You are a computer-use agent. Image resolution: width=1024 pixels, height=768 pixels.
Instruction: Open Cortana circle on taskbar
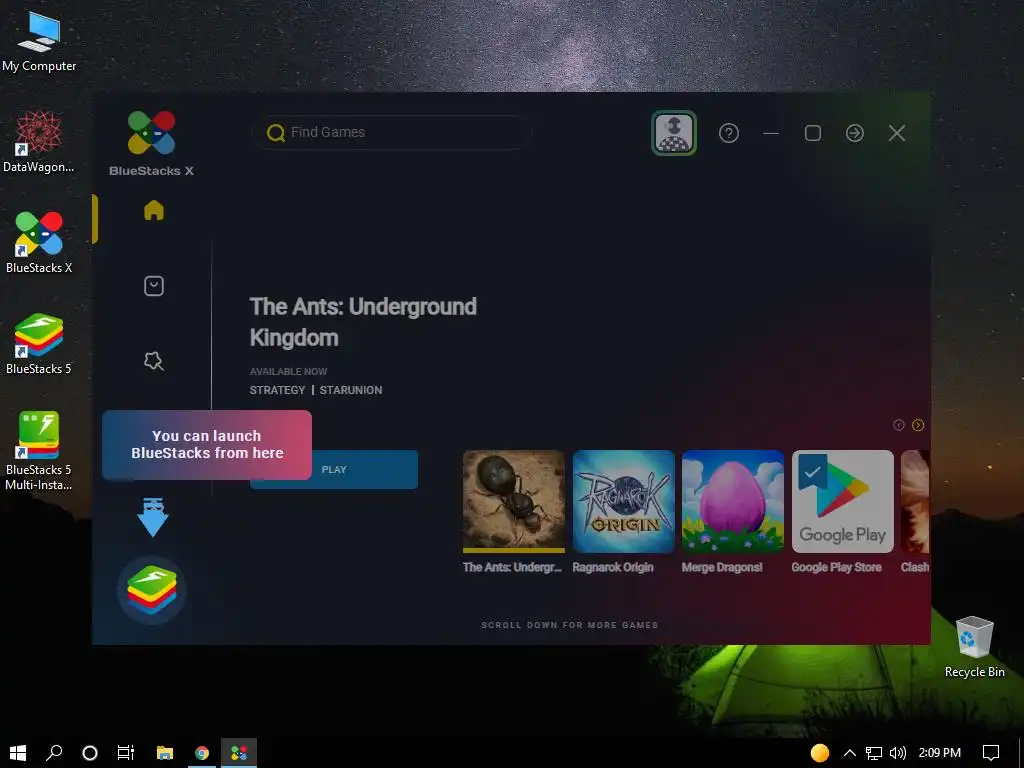pyautogui.click(x=90, y=752)
